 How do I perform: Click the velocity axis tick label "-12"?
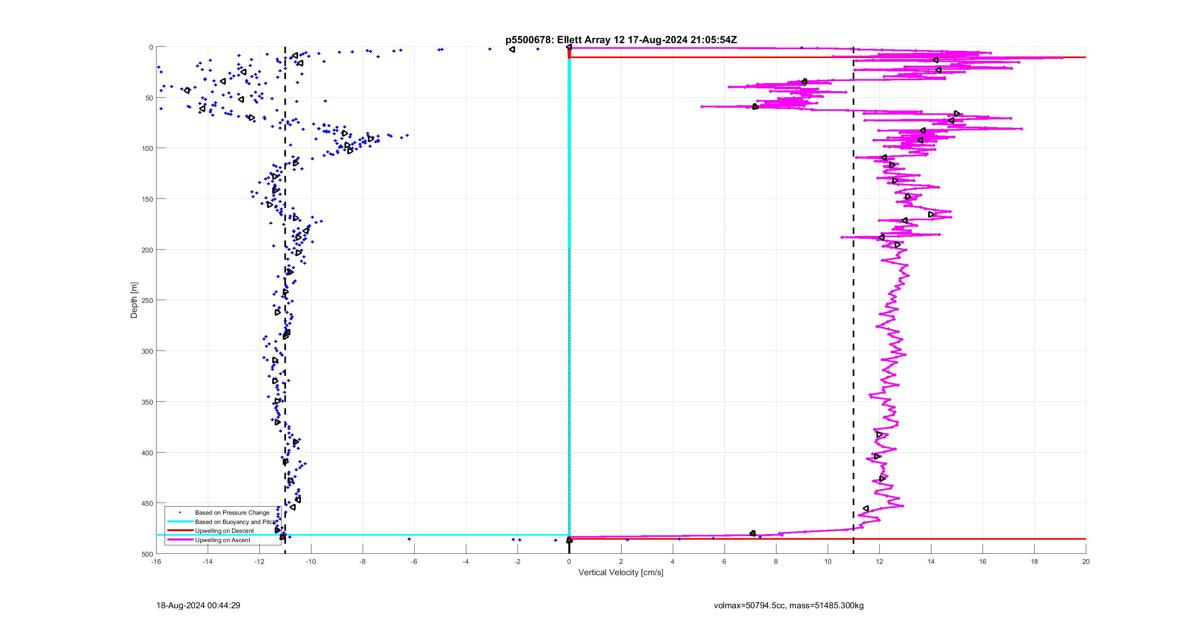coord(259,562)
